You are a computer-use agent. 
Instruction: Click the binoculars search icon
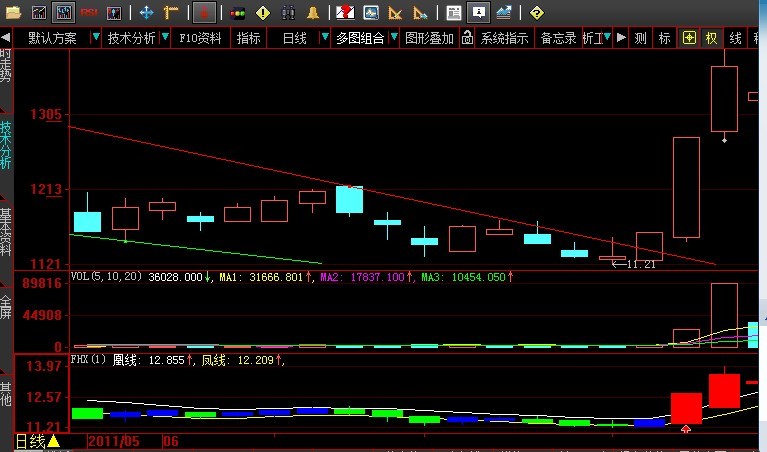click(288, 13)
